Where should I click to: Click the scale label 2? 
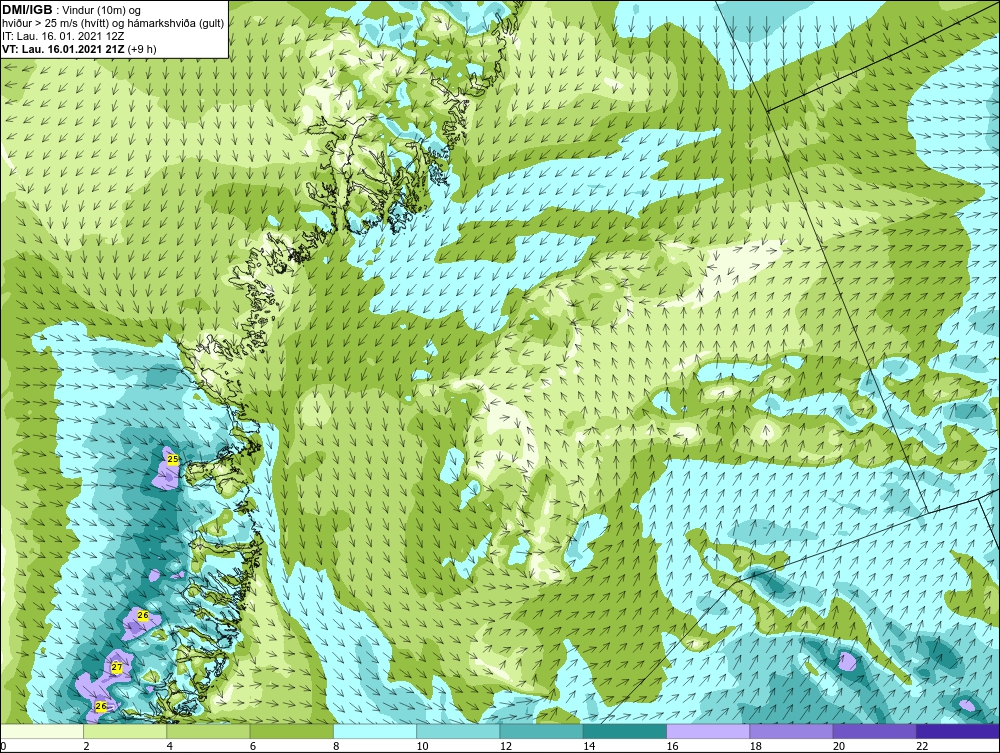point(86,747)
